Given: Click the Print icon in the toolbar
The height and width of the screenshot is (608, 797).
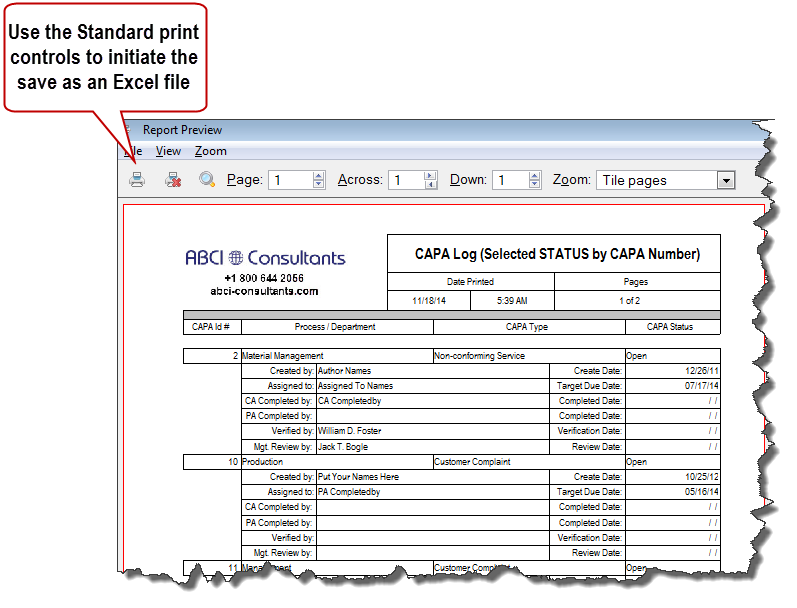Looking at the screenshot, I should (x=137, y=180).
